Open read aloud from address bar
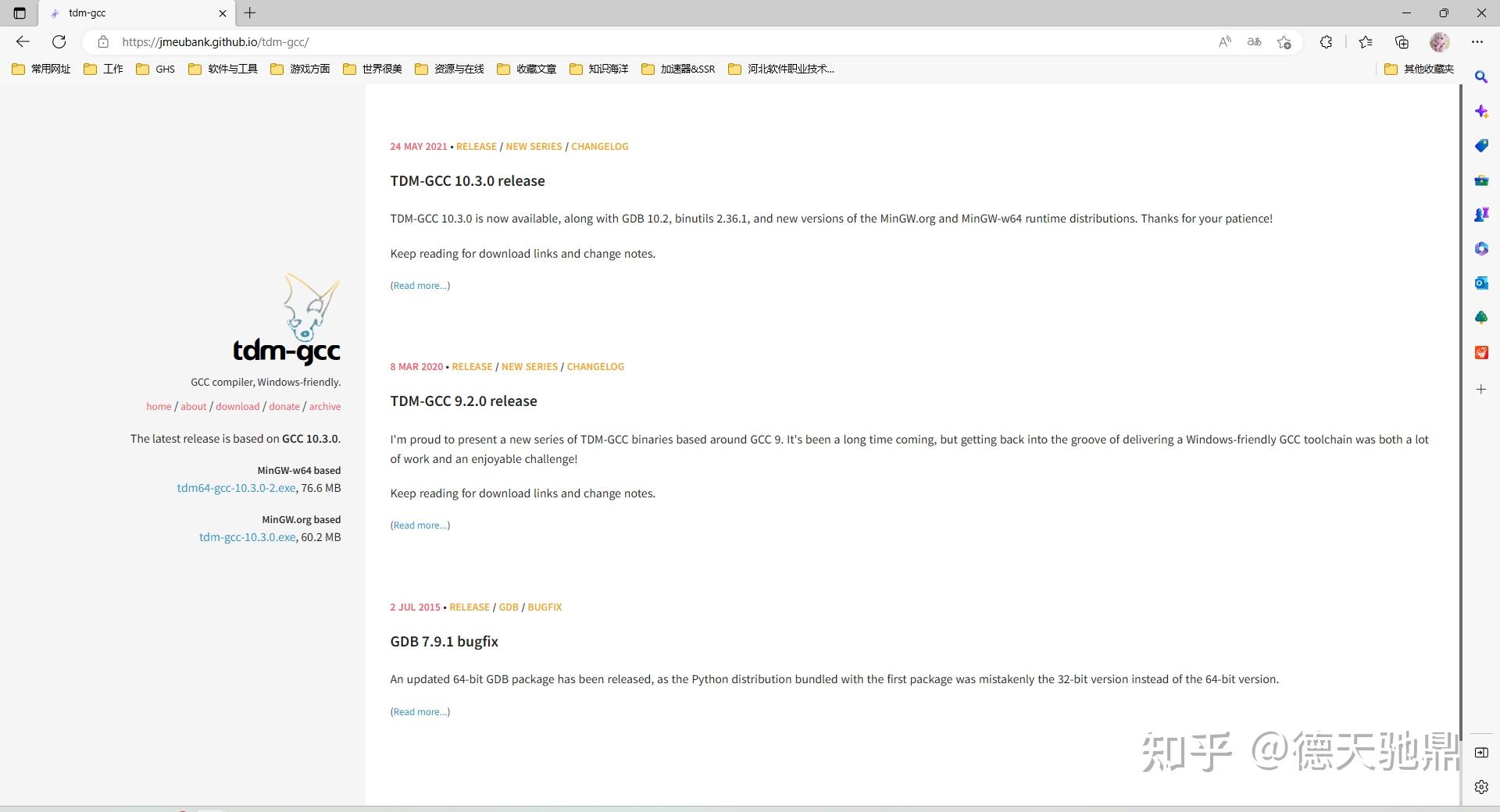Image resolution: width=1500 pixels, height=812 pixels. [x=1224, y=42]
